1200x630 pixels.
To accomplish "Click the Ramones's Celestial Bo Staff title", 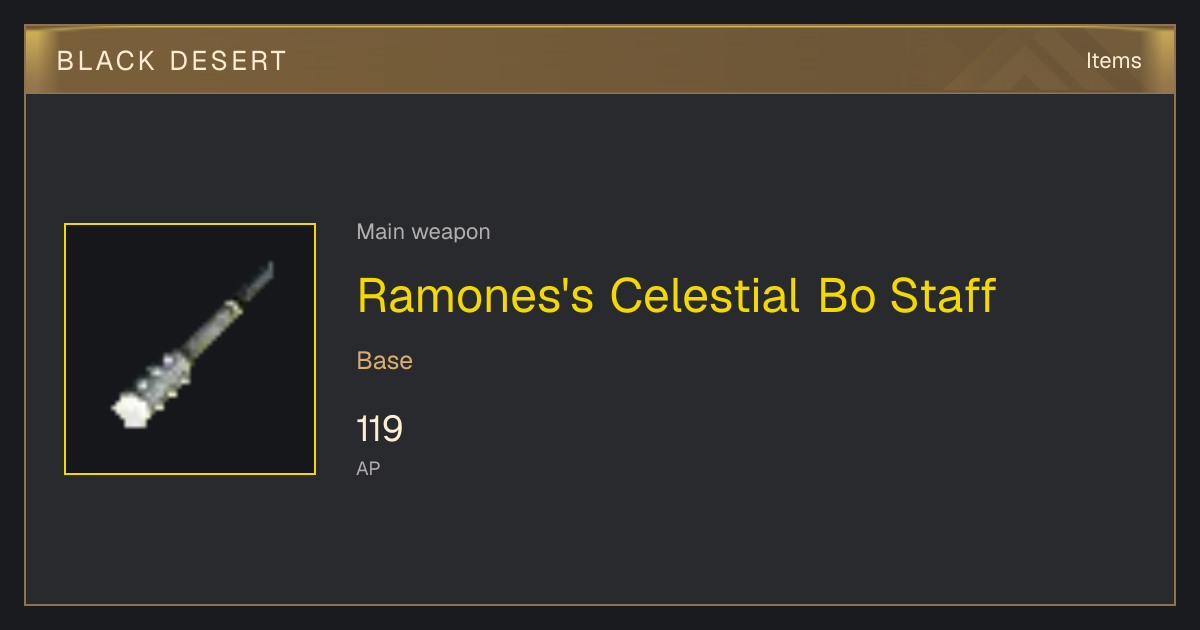I will [676, 296].
